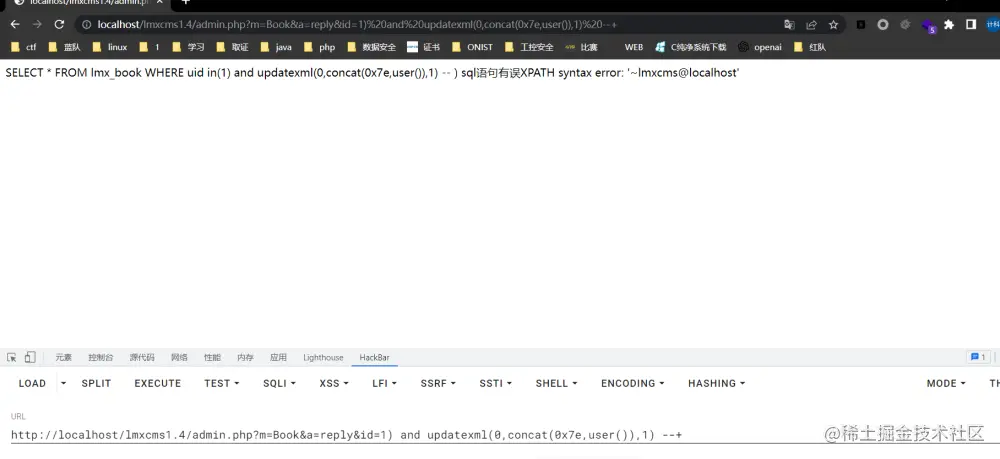Reload the current page
1000x459 pixels.
pos(59,24)
